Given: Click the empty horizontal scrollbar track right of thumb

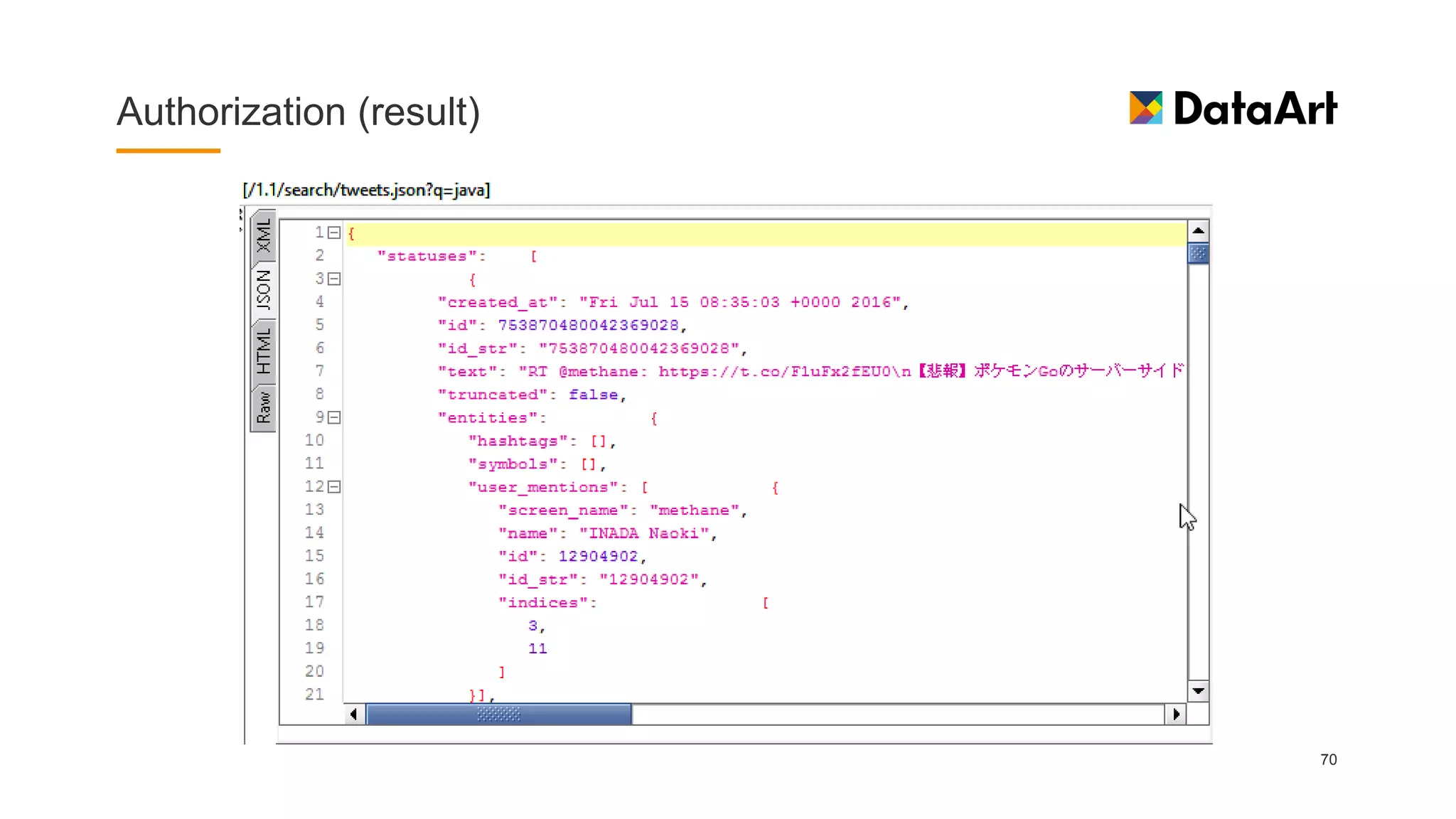Looking at the screenshot, I should tap(898, 714).
